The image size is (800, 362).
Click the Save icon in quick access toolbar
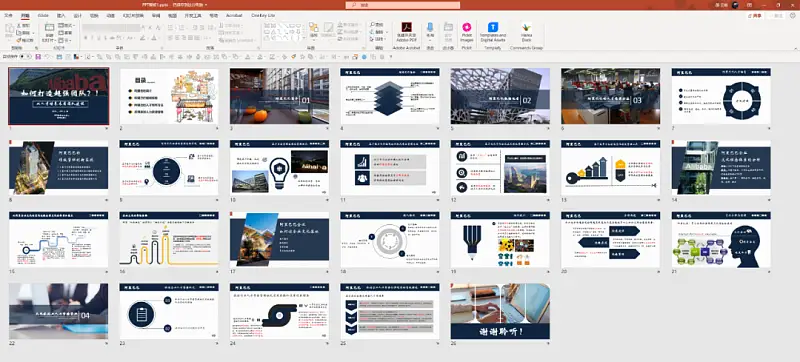[38, 57]
